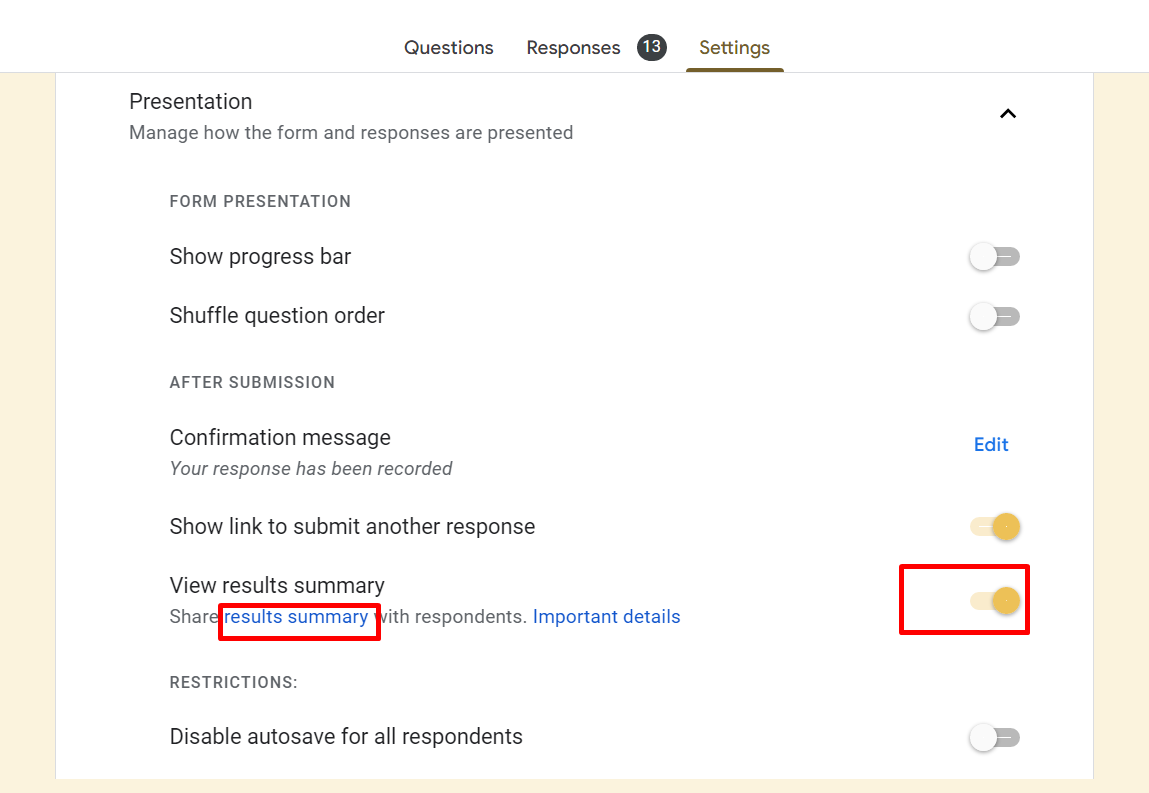Stay on the Settings tab

point(734,48)
